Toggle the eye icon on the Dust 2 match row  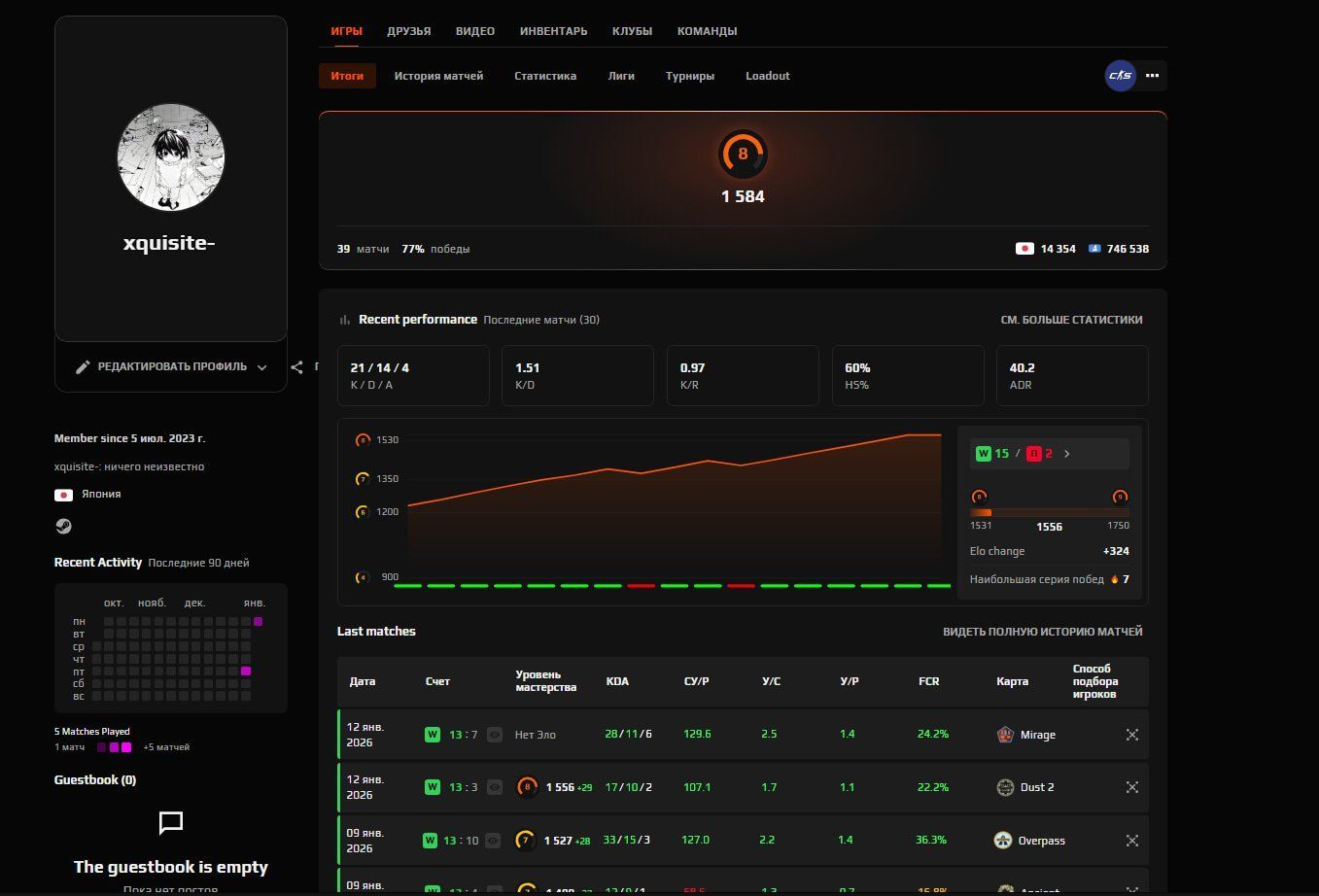coord(494,787)
